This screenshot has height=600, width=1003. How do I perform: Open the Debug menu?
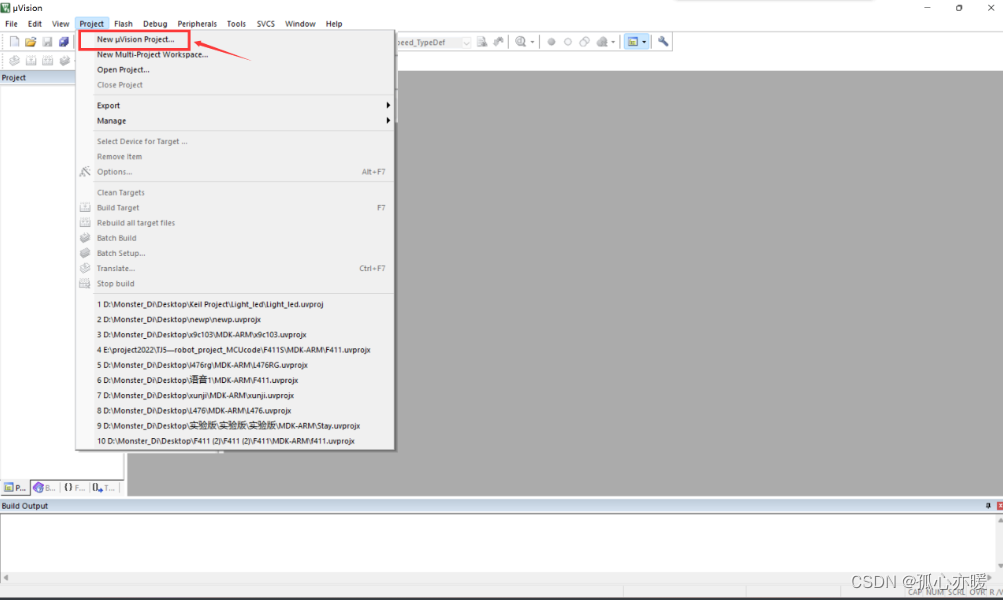click(x=155, y=24)
